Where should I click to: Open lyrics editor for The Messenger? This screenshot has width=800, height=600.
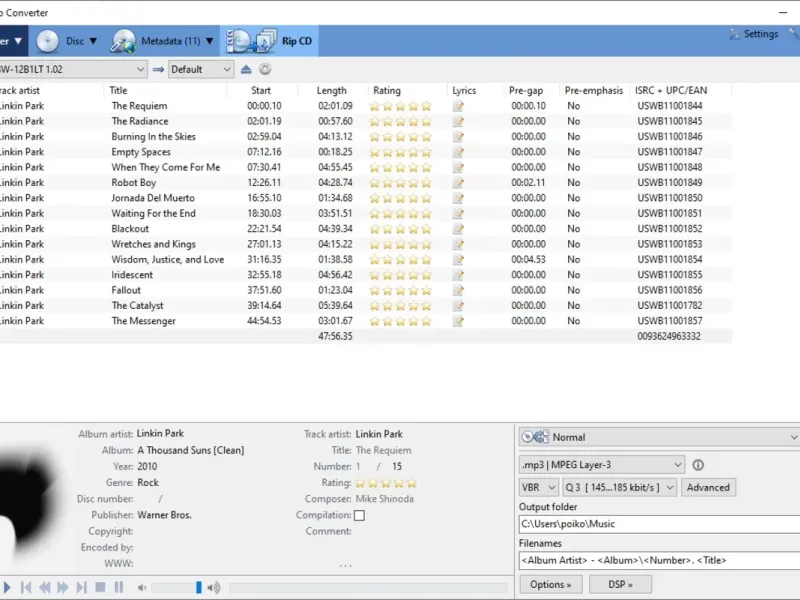point(458,321)
